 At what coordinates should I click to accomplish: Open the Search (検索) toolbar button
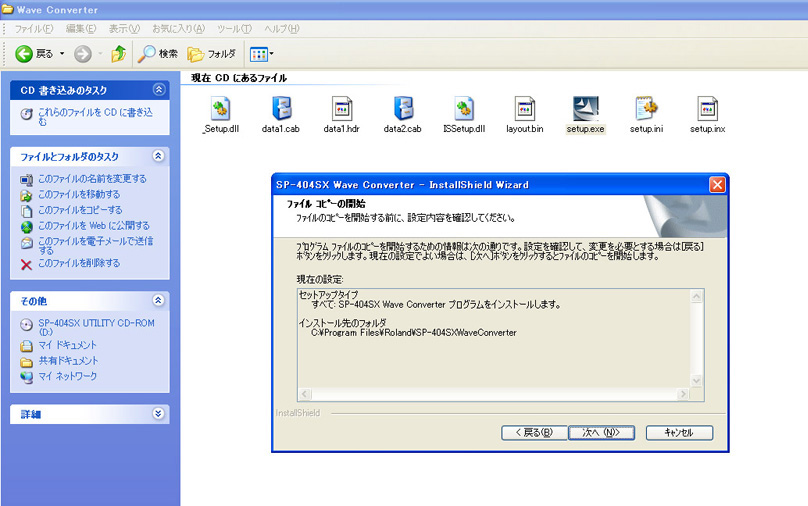[158, 54]
